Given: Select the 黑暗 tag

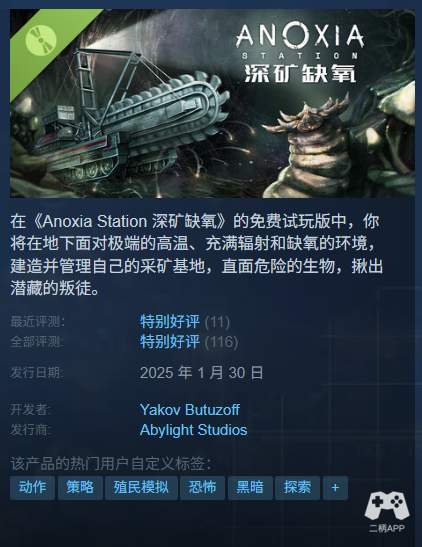Looking at the screenshot, I should (x=250, y=488).
